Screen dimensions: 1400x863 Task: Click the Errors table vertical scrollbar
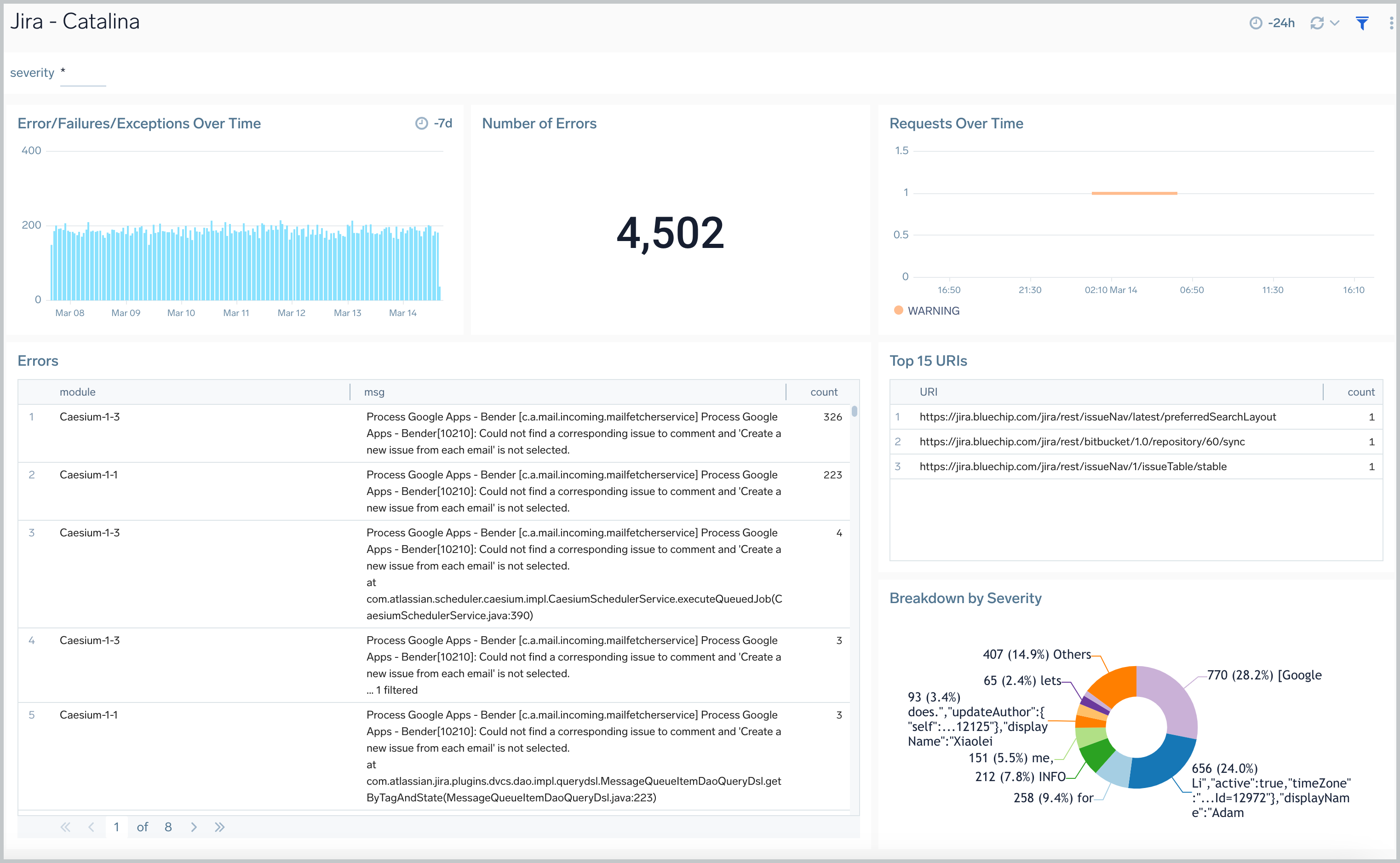point(854,411)
